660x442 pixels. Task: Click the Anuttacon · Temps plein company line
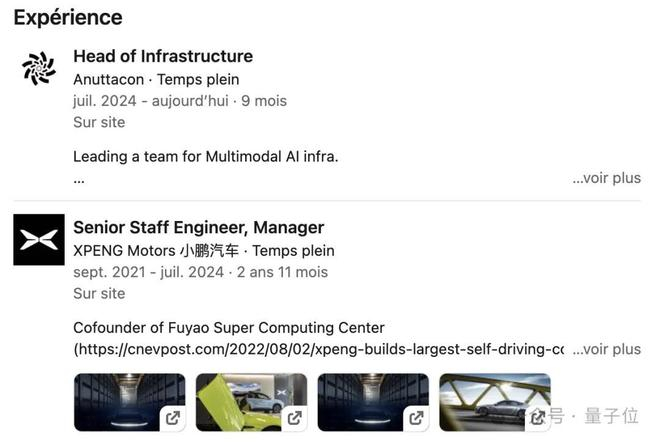tap(156, 79)
